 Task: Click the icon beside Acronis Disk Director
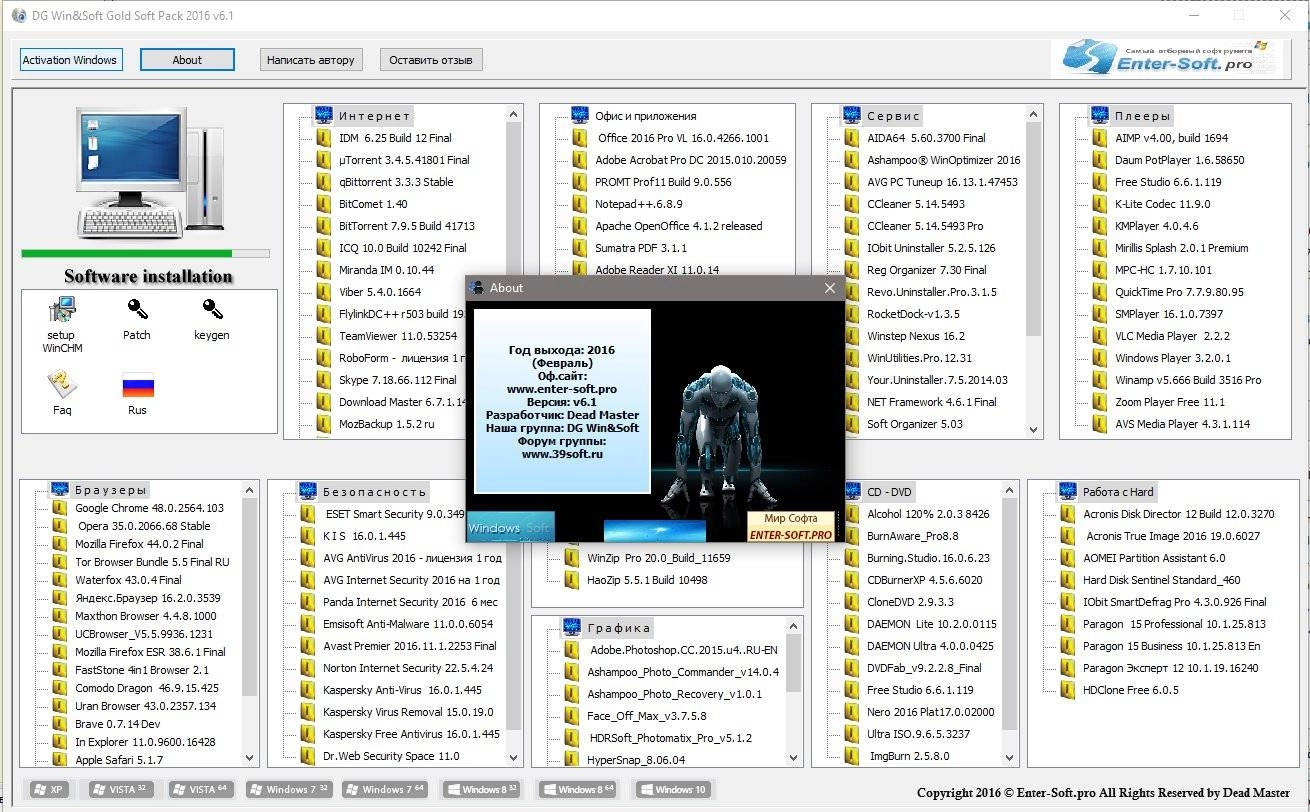coord(1067,514)
